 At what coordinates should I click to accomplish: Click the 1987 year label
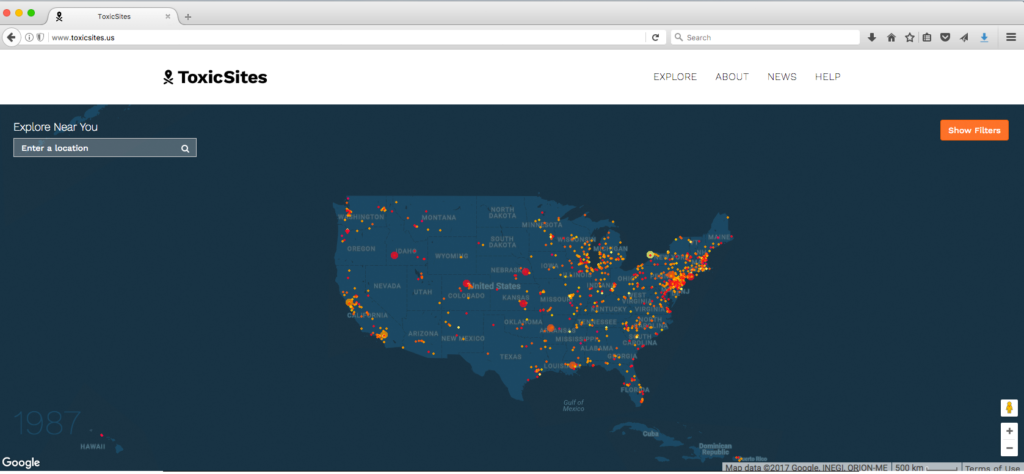pyautogui.click(x=47, y=423)
